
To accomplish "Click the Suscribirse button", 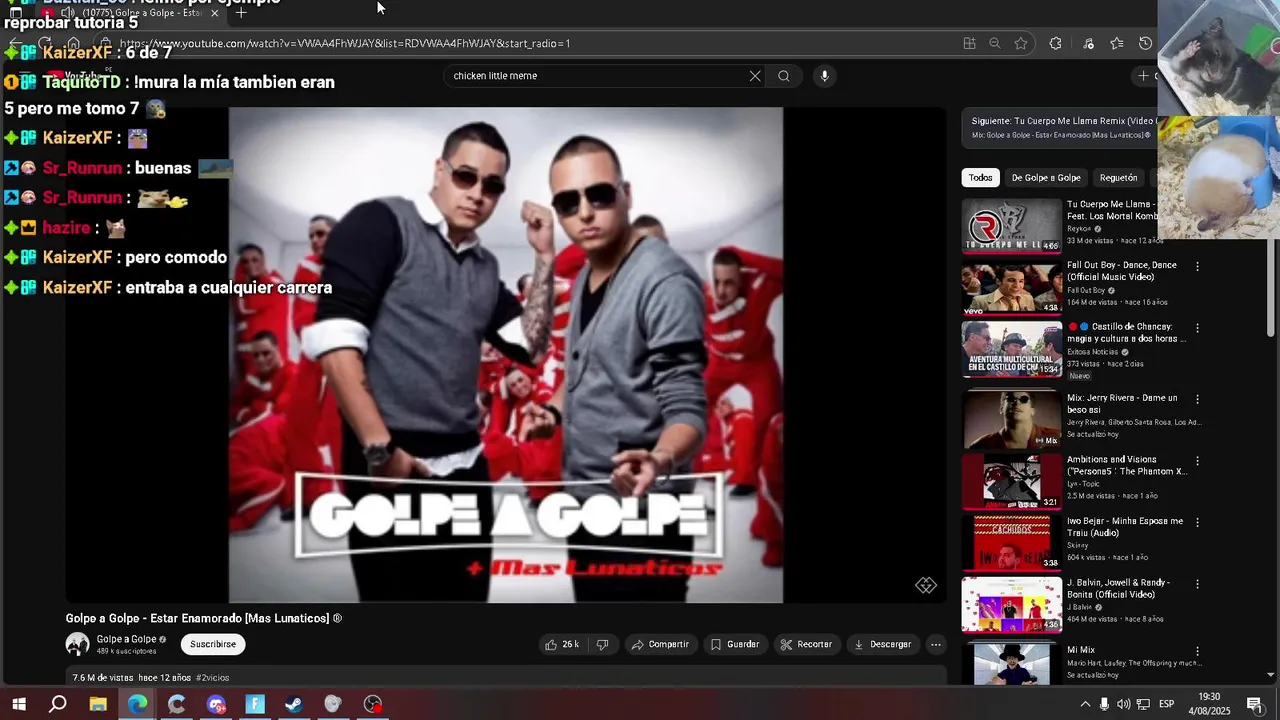I will 213,645.
